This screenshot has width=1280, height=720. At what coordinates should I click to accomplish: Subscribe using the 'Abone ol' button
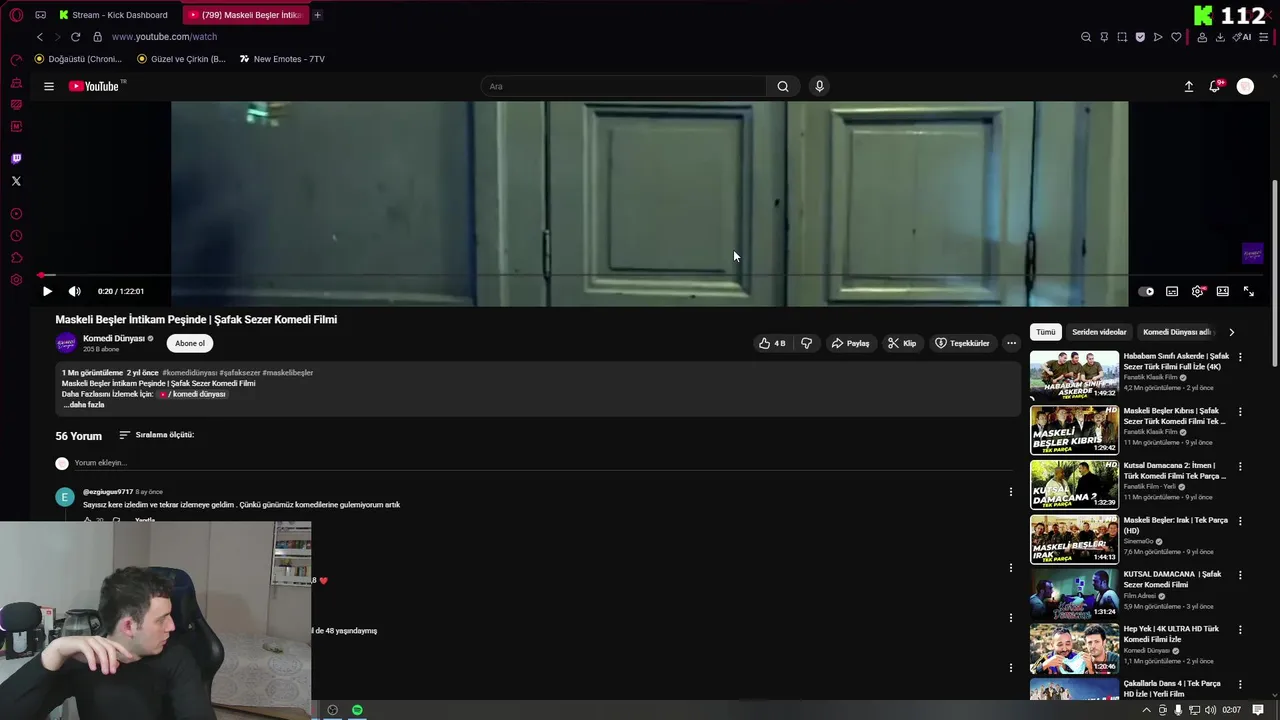(190, 343)
